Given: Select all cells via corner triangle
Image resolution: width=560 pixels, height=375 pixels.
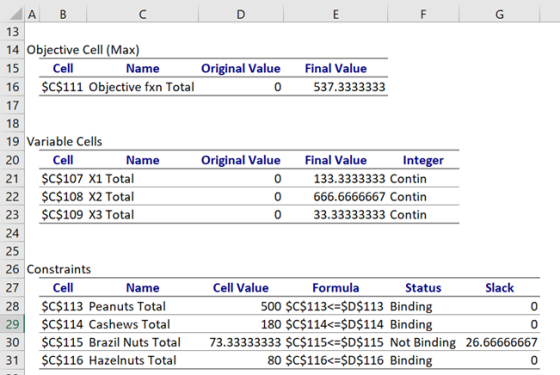Looking at the screenshot, I should 16,14.
